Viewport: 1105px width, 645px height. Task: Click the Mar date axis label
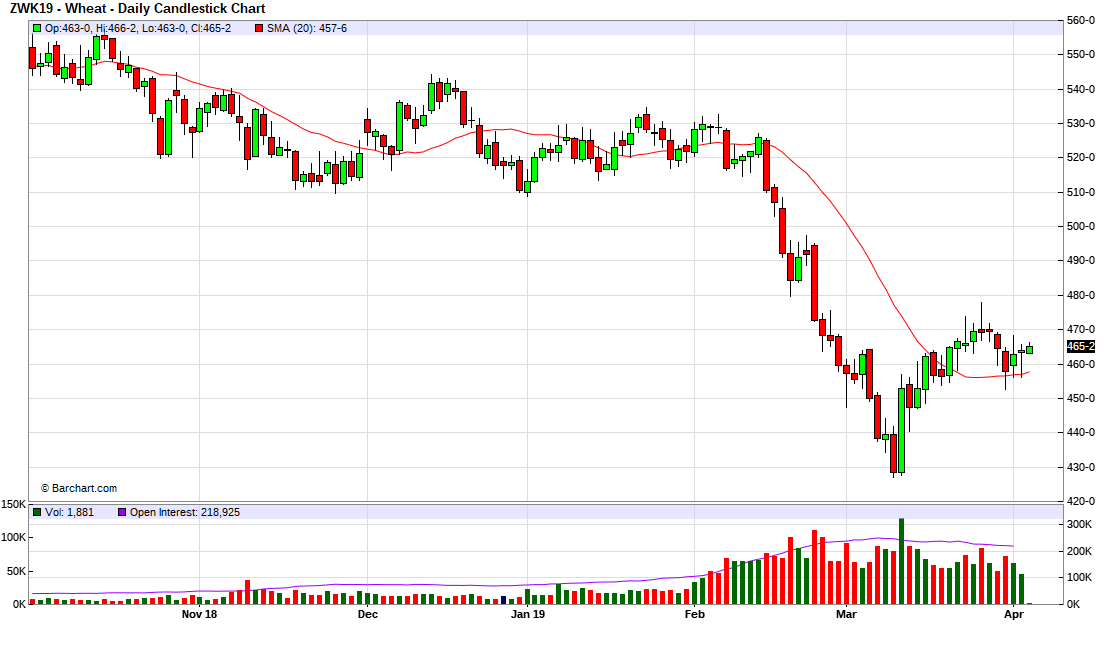846,614
